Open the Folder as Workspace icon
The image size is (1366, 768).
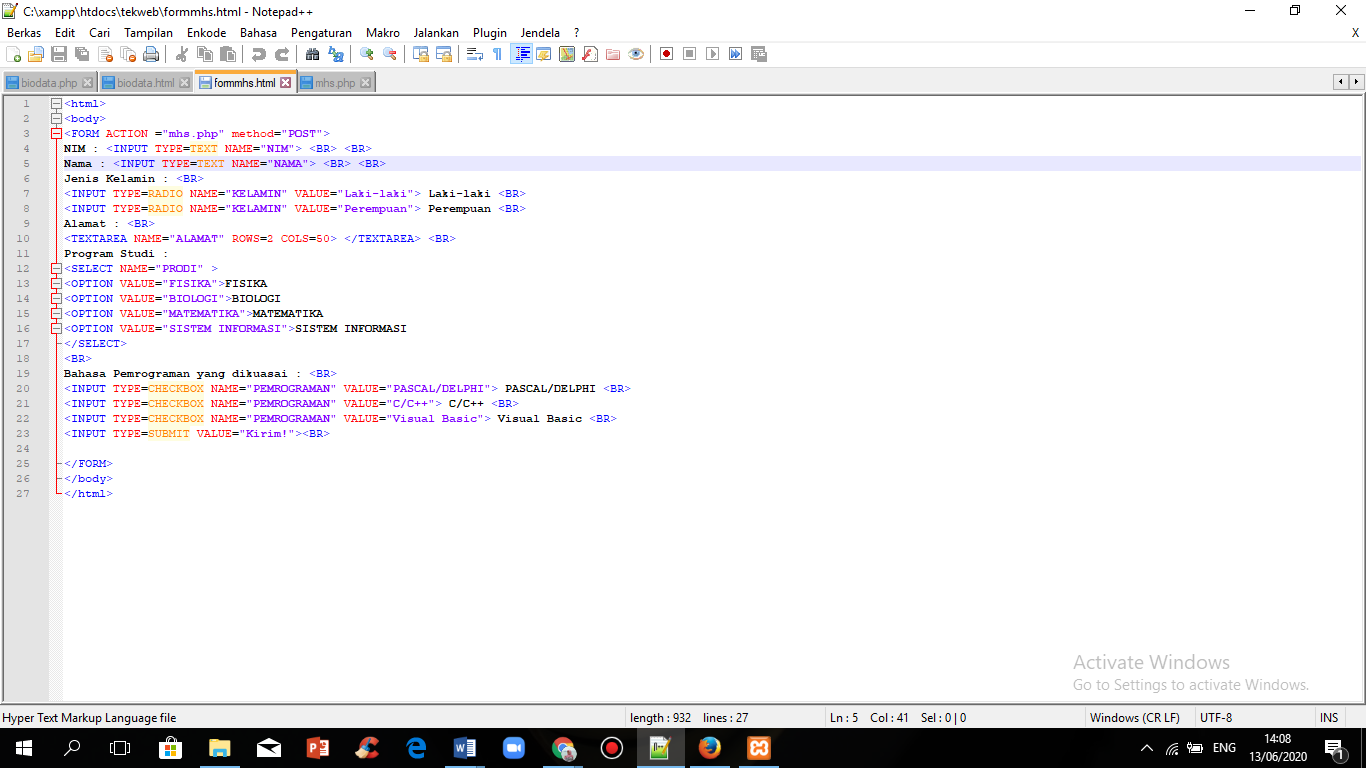613,54
